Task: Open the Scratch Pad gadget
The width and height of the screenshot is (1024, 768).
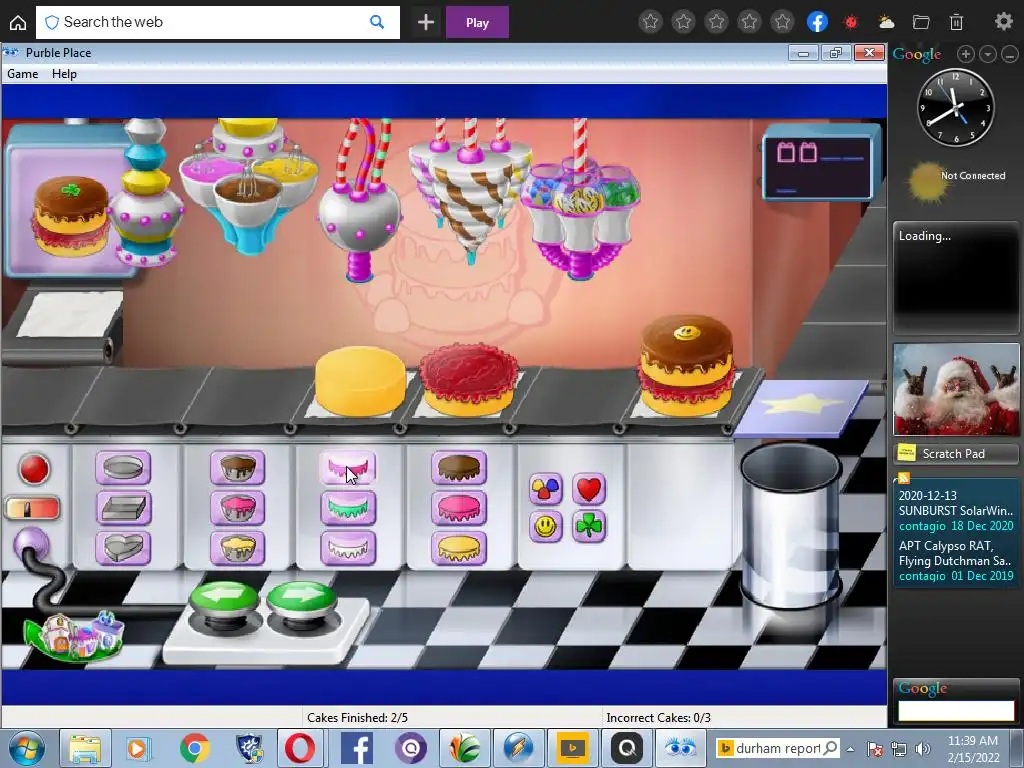Action: (955, 453)
